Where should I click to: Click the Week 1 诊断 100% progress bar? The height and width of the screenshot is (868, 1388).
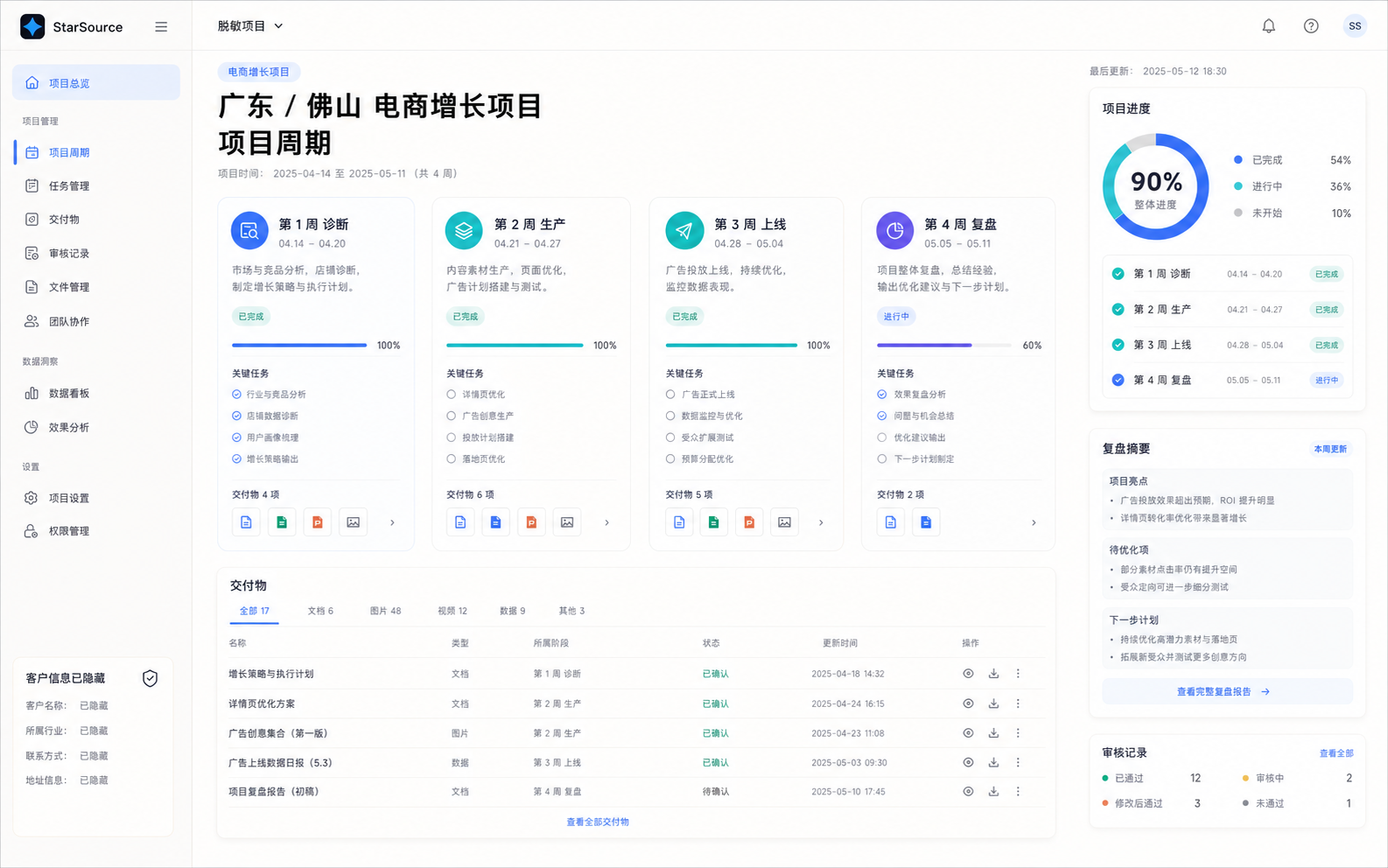[299, 346]
